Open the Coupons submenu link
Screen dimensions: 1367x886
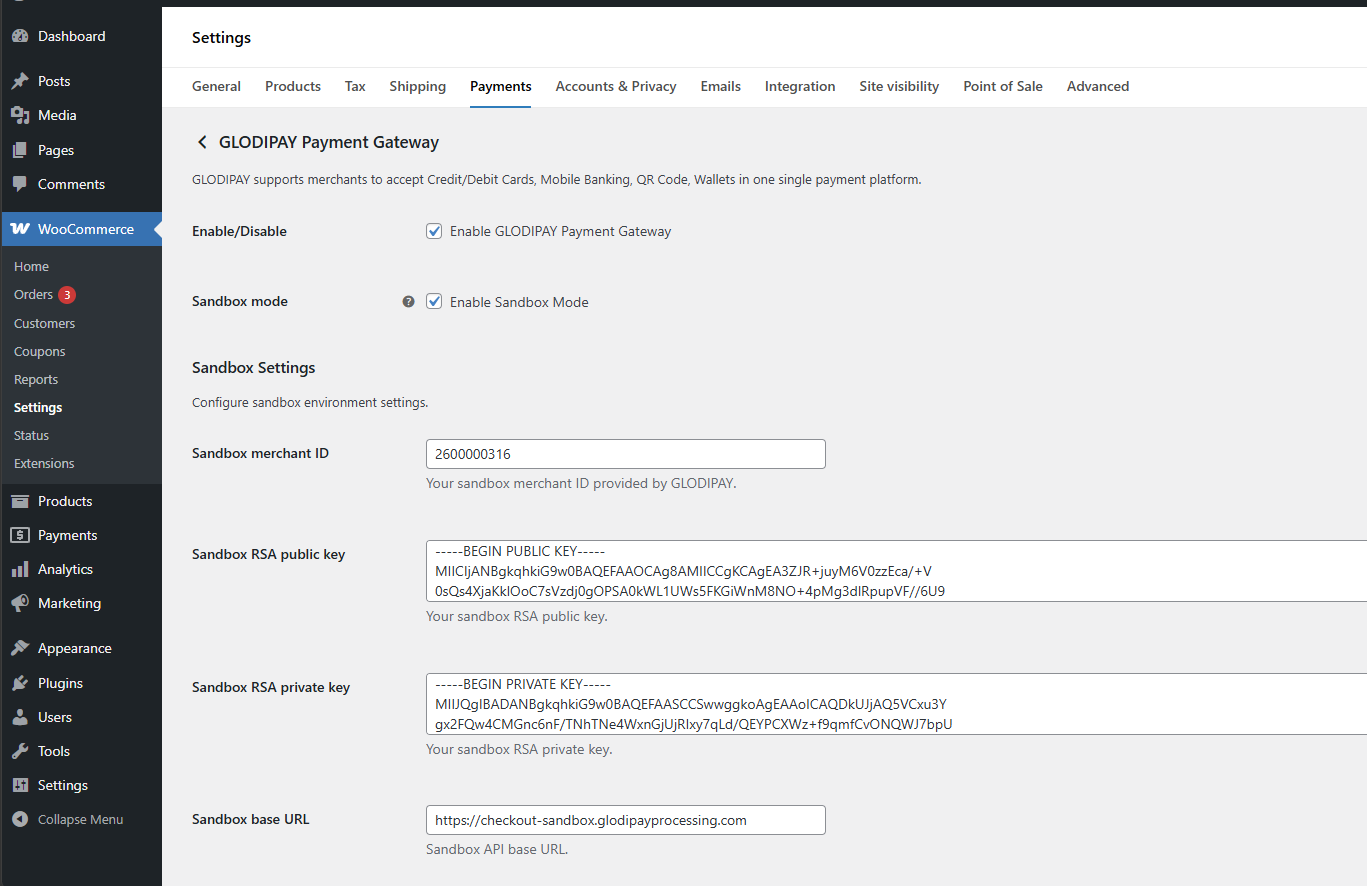tap(40, 351)
